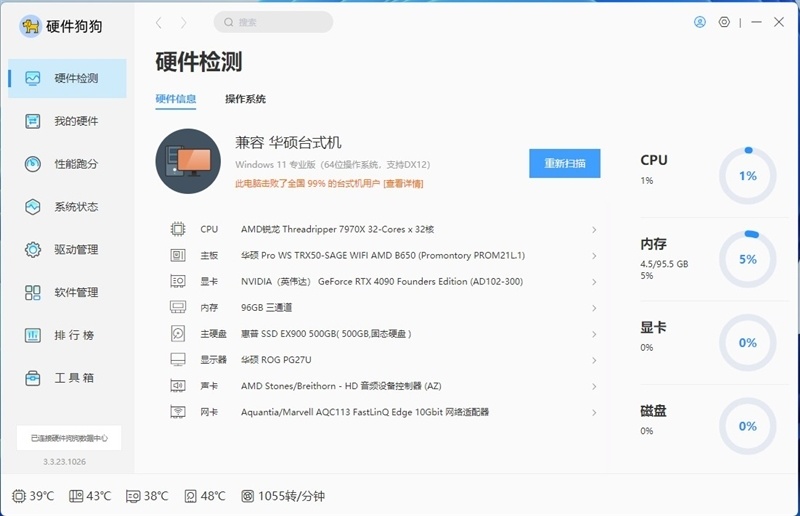Click the 内存 memory icon in list
The image size is (800, 516).
coord(178,307)
